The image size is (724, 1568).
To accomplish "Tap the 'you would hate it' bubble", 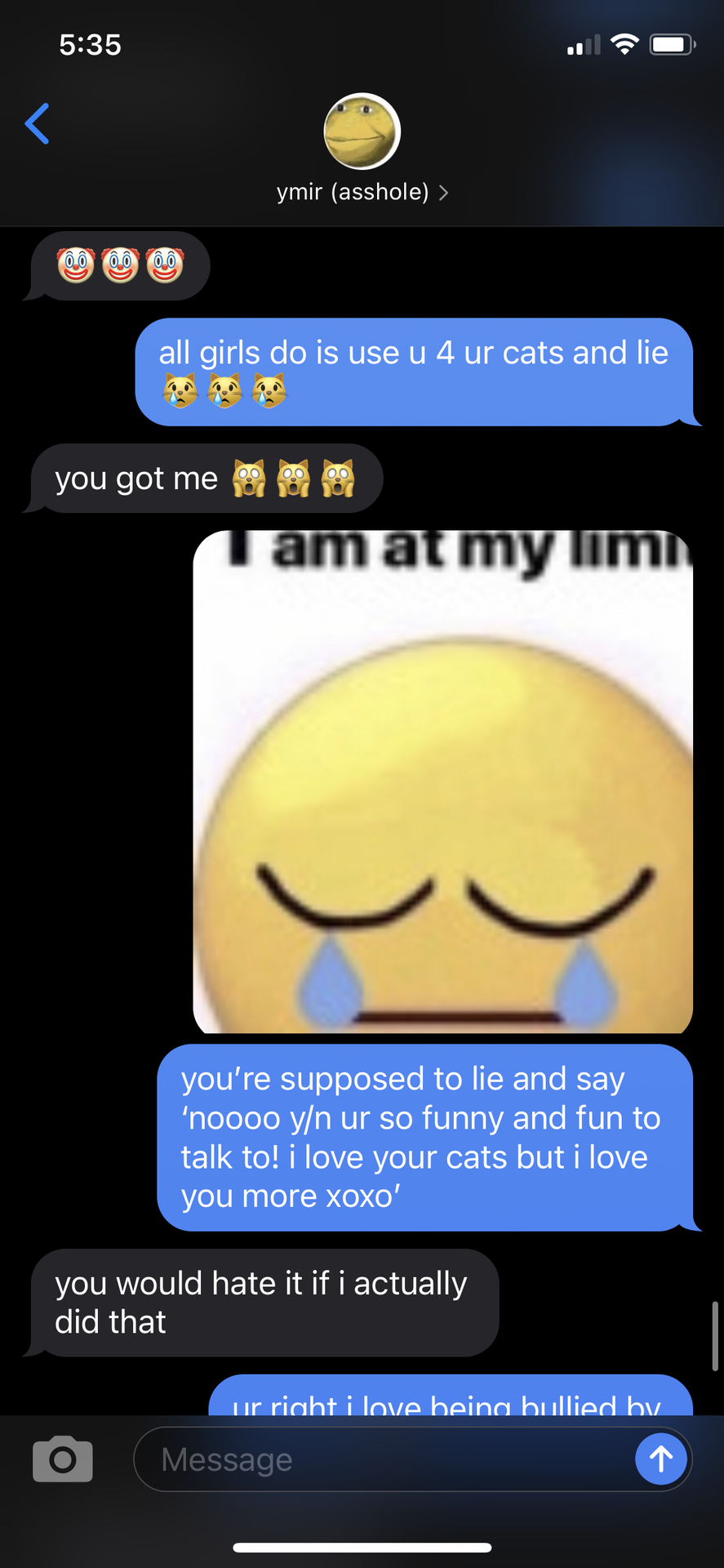I will [263, 1303].
